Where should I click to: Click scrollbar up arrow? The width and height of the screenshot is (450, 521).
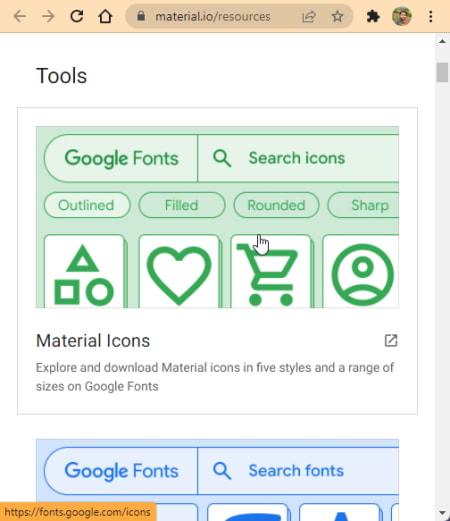pyautogui.click(x=442, y=41)
